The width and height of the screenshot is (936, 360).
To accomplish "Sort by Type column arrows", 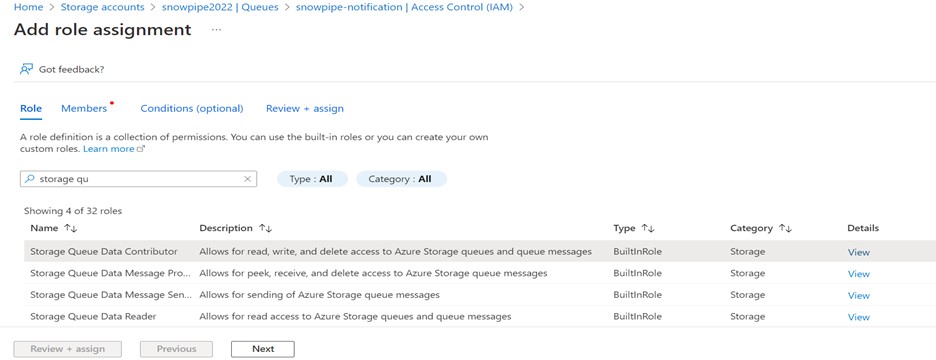I will coord(648,228).
